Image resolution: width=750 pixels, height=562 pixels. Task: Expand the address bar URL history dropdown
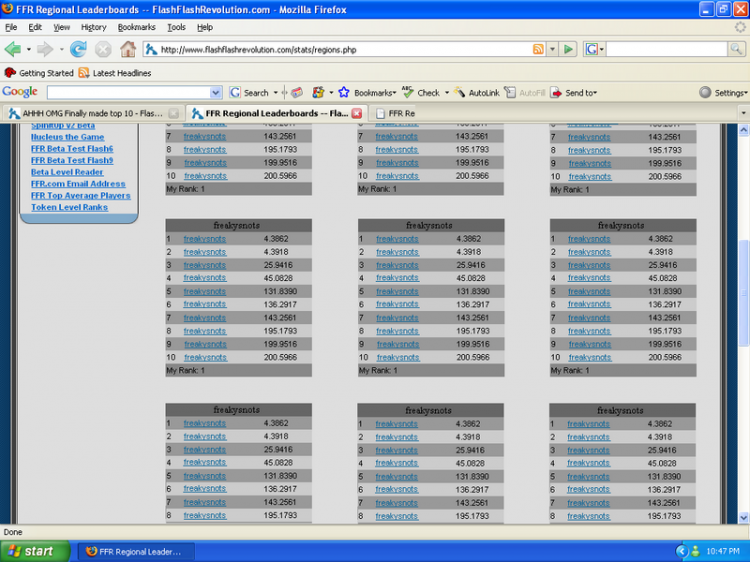click(552, 49)
